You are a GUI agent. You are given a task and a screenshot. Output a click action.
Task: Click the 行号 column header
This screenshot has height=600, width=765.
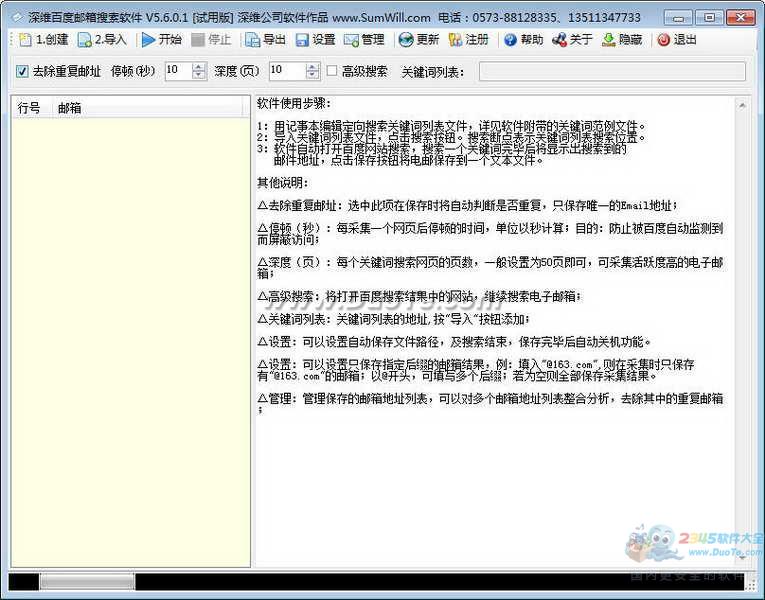(31, 108)
